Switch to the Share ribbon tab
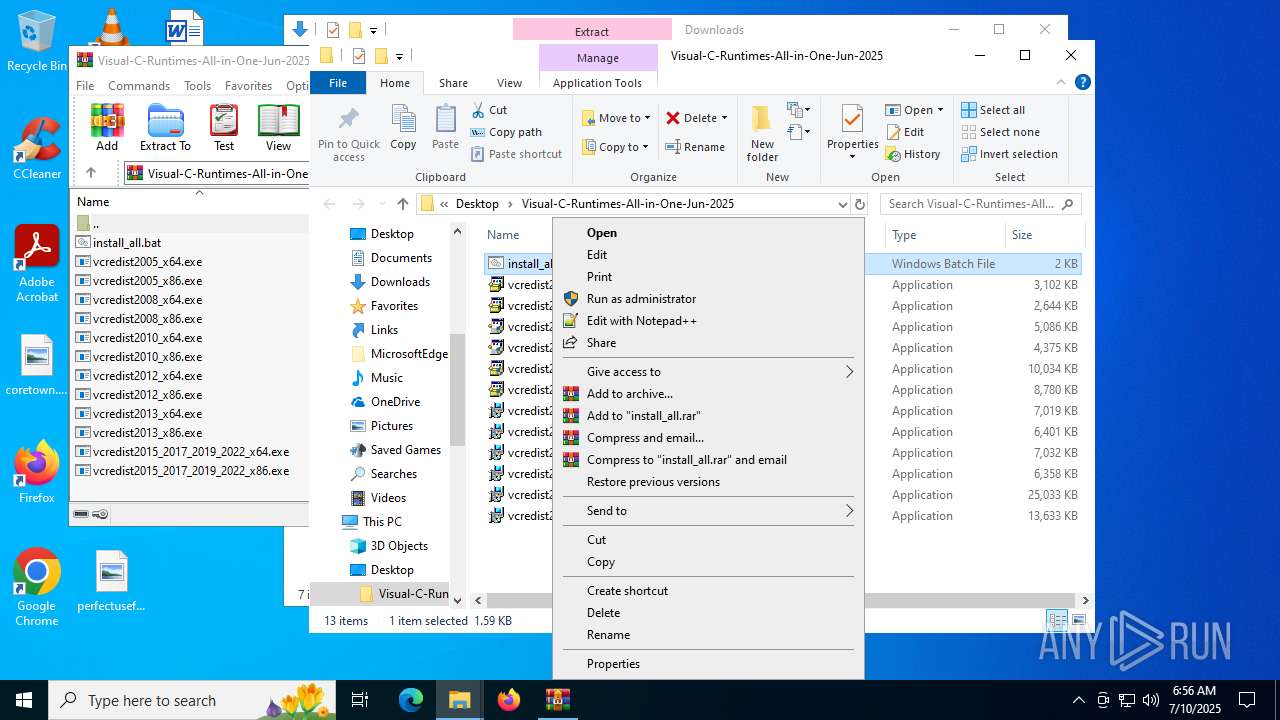Image resolution: width=1280 pixels, height=720 pixels. tap(453, 83)
